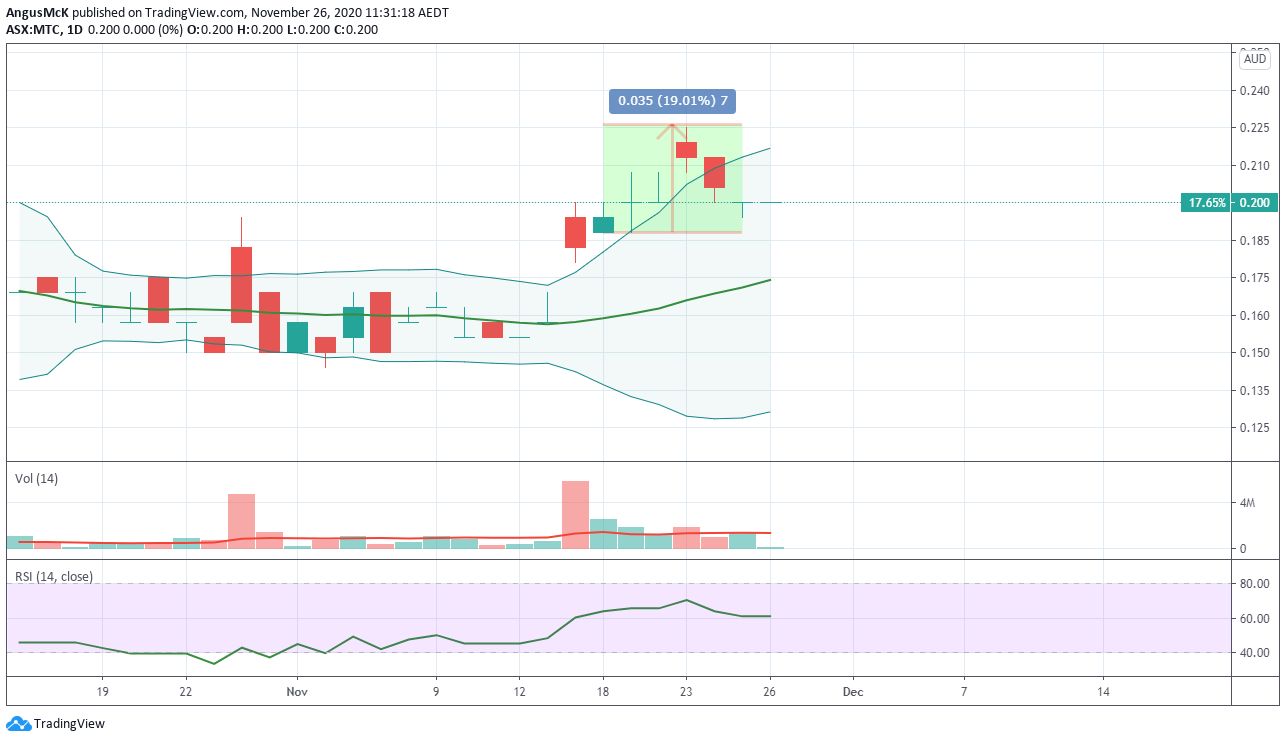Select the 0.240 price axis label
Viewport: 1286px width, 742px height.
(x=1255, y=90)
